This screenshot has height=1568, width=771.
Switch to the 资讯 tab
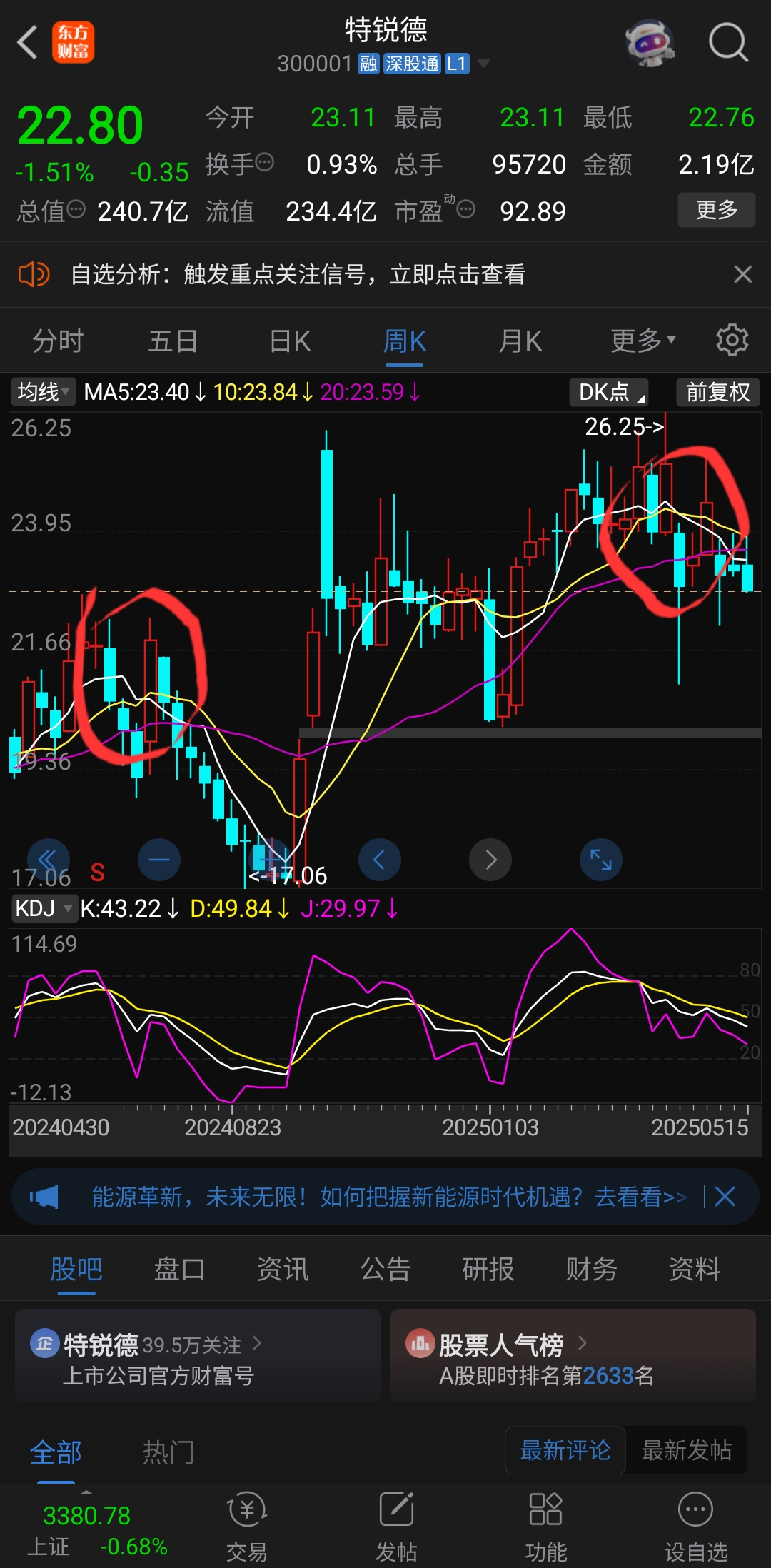(x=283, y=1269)
